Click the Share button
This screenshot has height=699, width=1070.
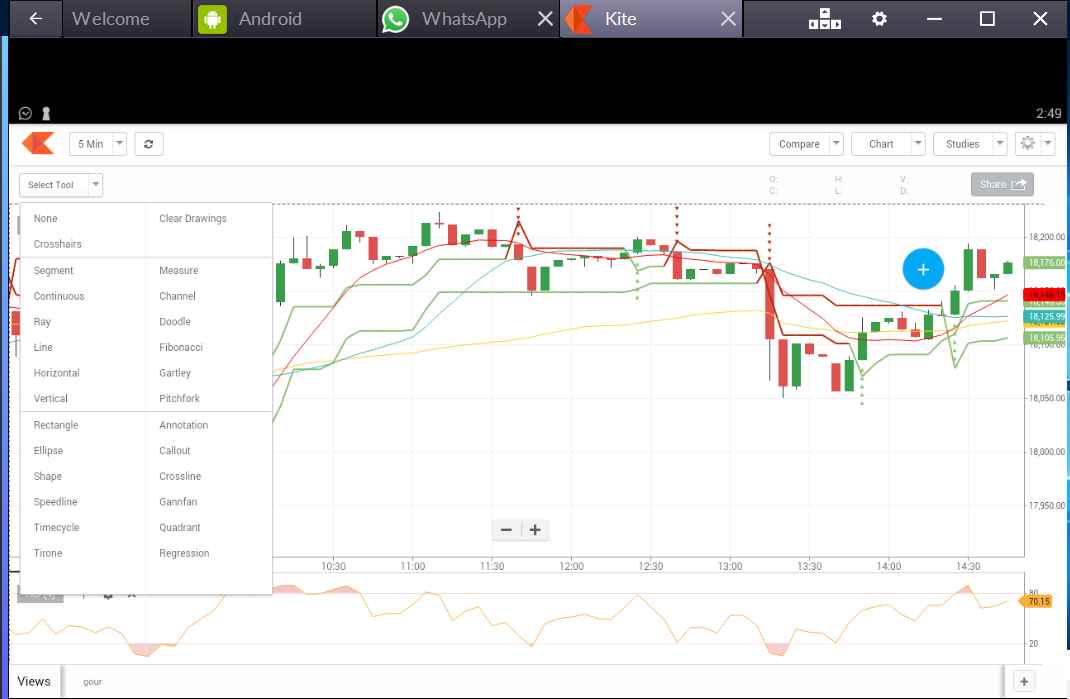coord(1001,184)
